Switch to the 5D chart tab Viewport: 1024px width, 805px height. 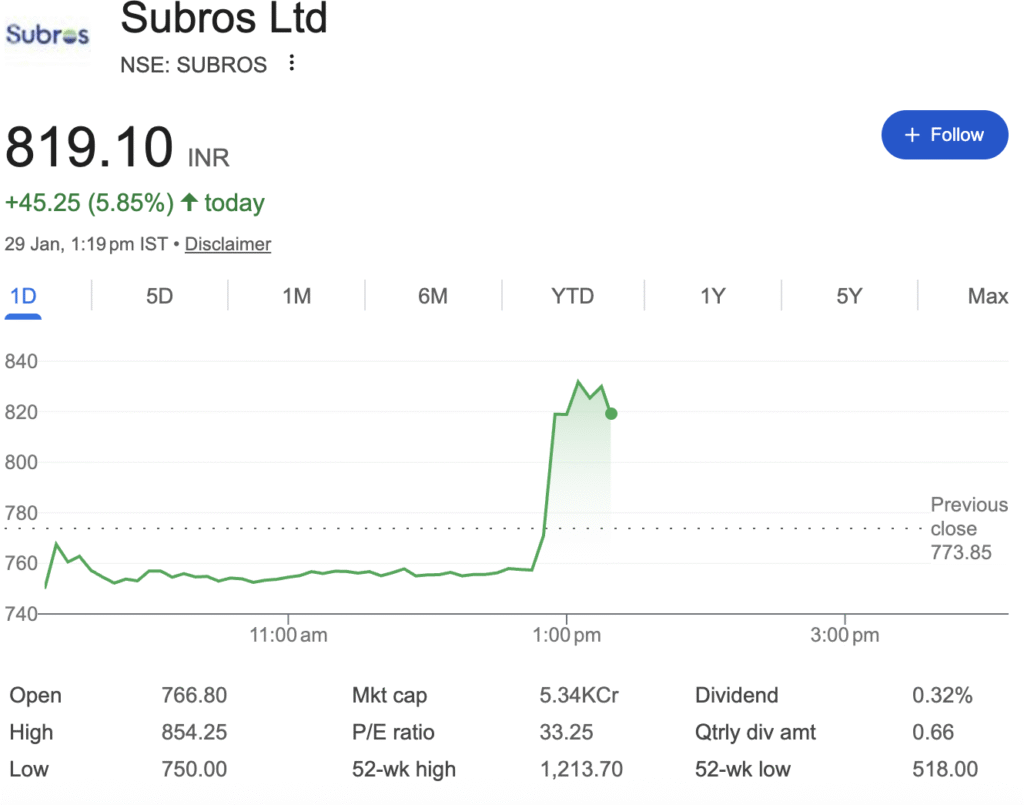coord(160,296)
